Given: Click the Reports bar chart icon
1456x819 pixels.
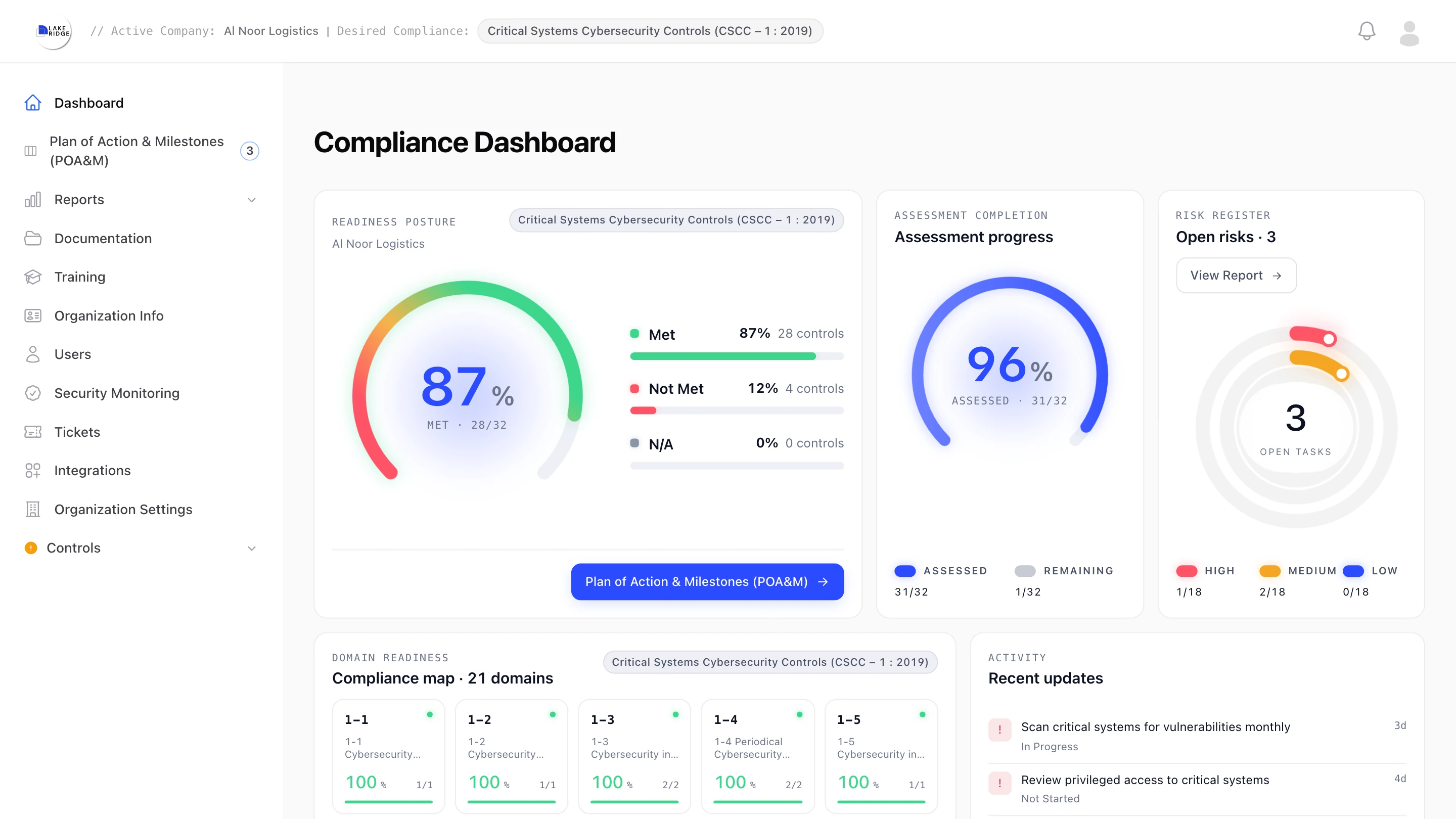Looking at the screenshot, I should [33, 200].
